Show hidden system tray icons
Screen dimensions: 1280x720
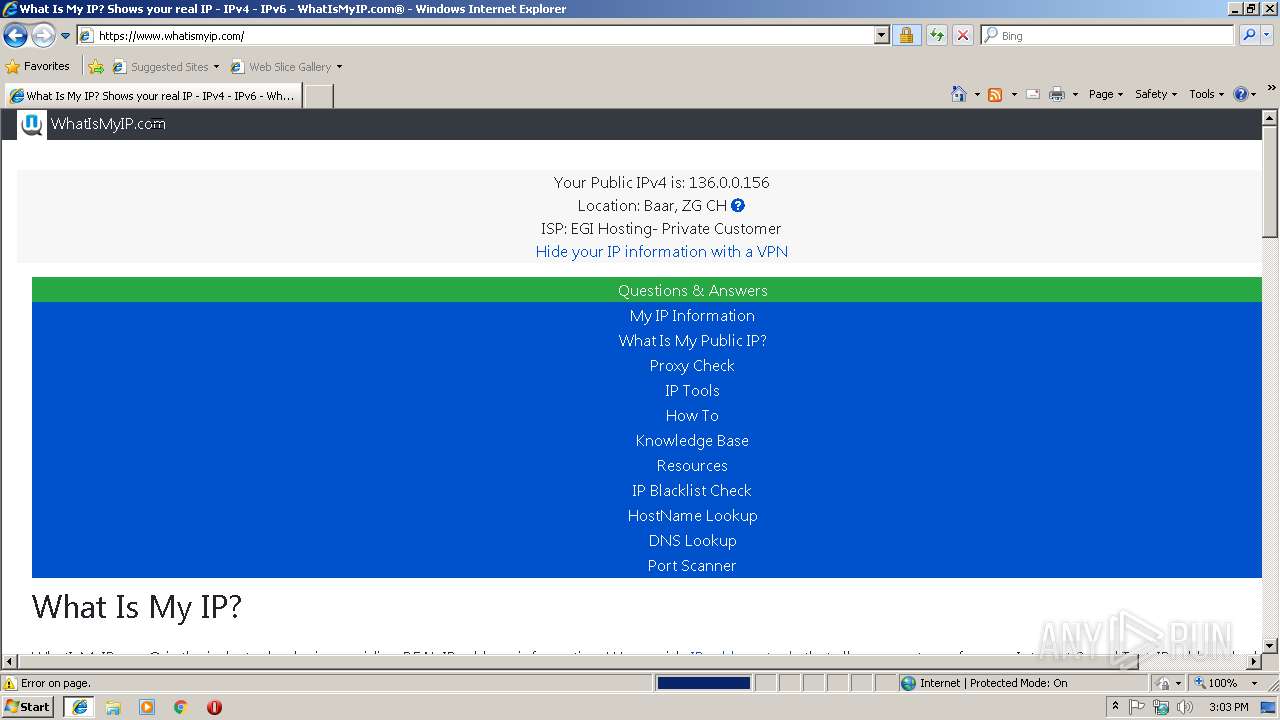[x=1116, y=707]
